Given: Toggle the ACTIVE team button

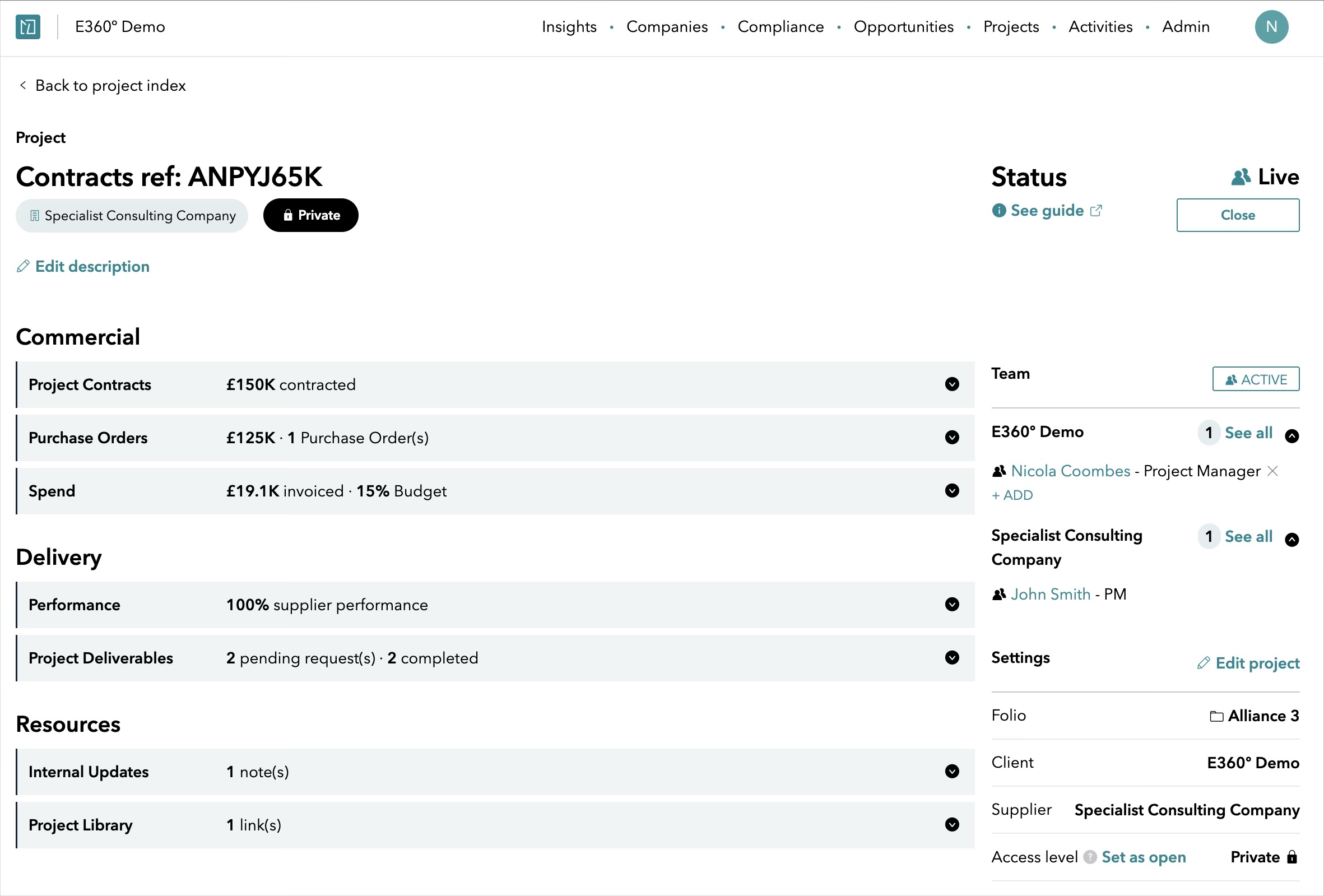Looking at the screenshot, I should point(1256,379).
